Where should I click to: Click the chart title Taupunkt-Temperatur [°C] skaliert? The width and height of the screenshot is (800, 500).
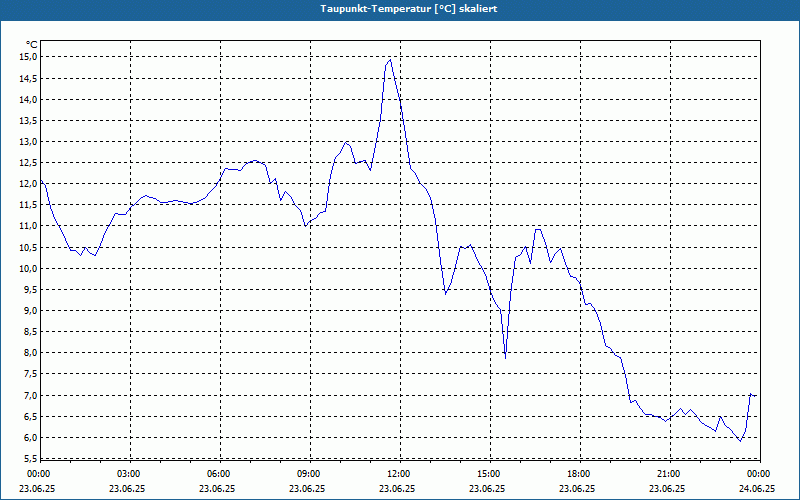click(x=409, y=9)
